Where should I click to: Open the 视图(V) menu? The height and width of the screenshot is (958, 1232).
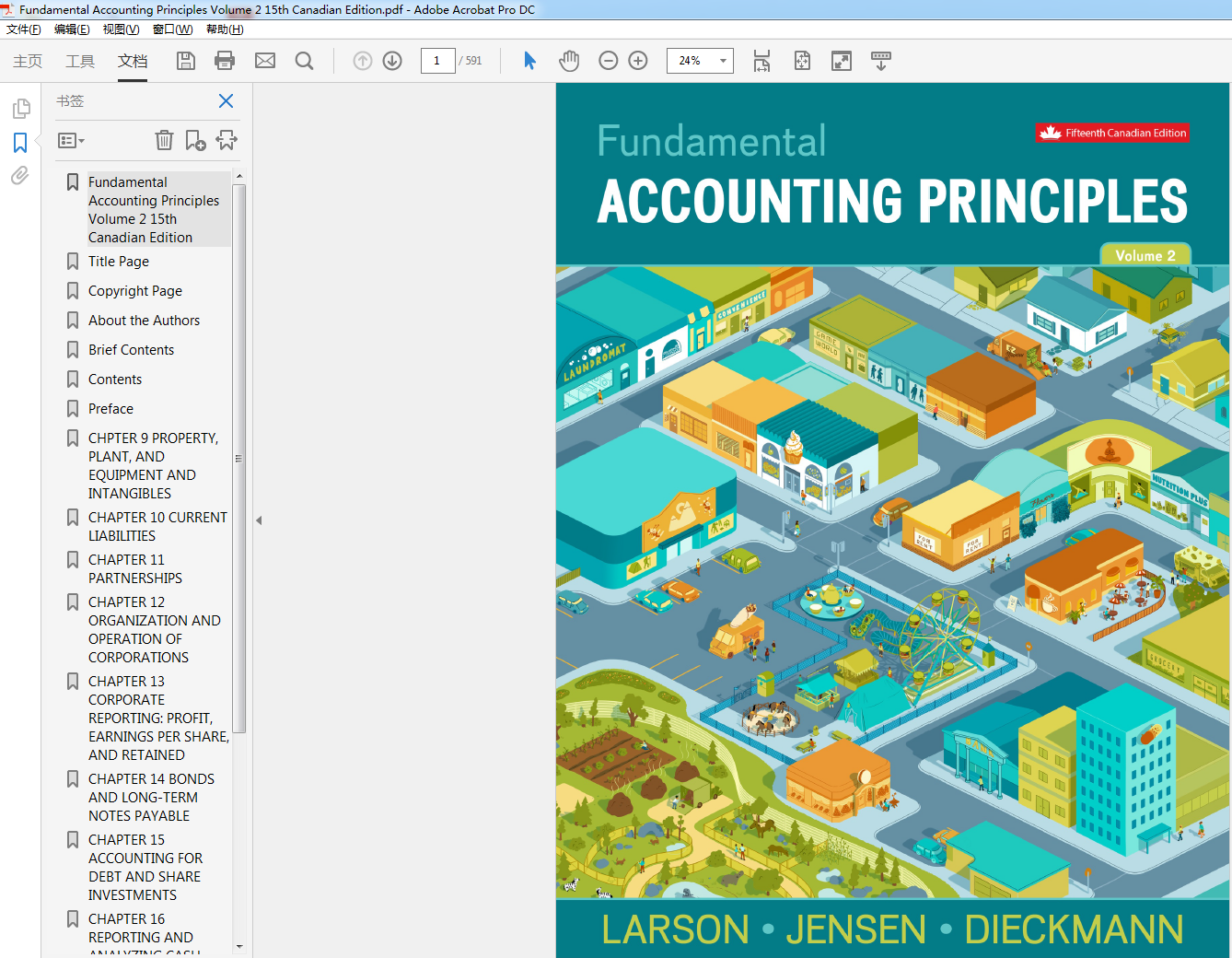pyautogui.click(x=121, y=29)
